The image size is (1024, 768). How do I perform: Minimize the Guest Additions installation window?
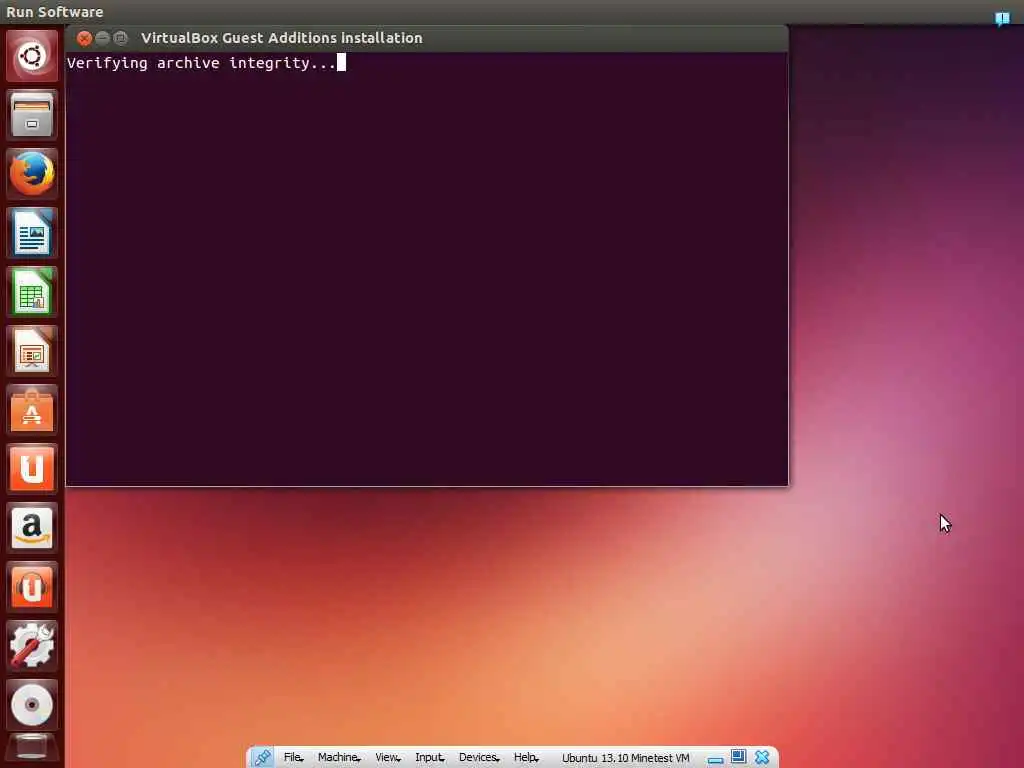[103, 39]
